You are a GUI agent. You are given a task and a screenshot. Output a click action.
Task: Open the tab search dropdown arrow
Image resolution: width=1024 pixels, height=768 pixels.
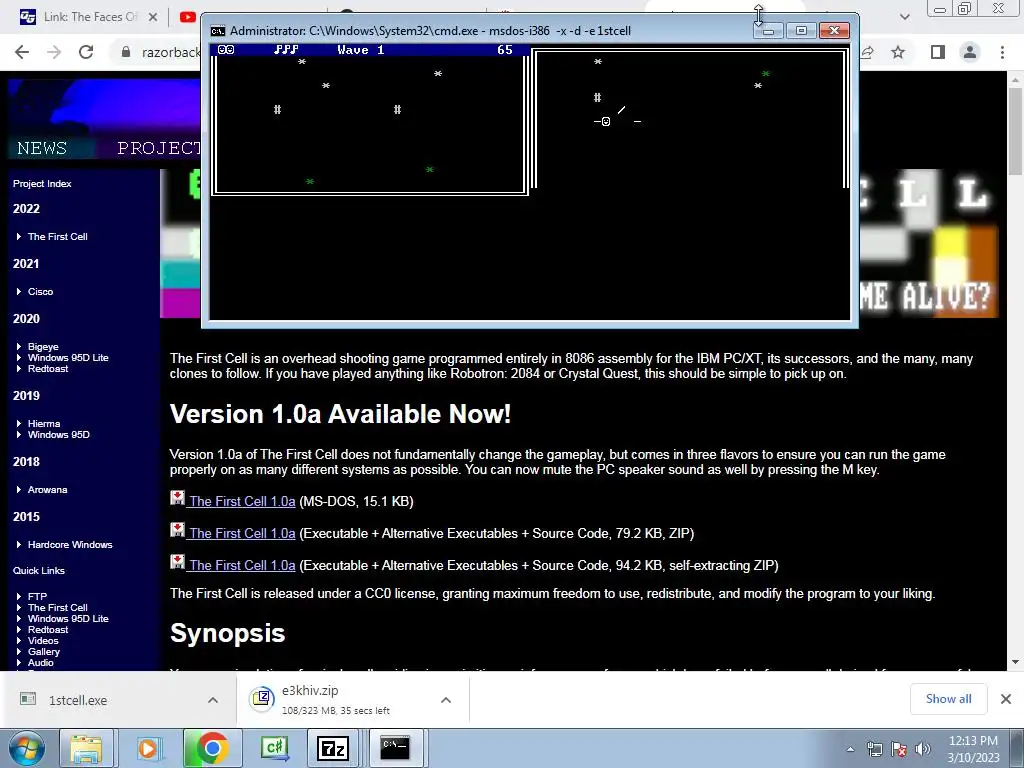(x=904, y=17)
